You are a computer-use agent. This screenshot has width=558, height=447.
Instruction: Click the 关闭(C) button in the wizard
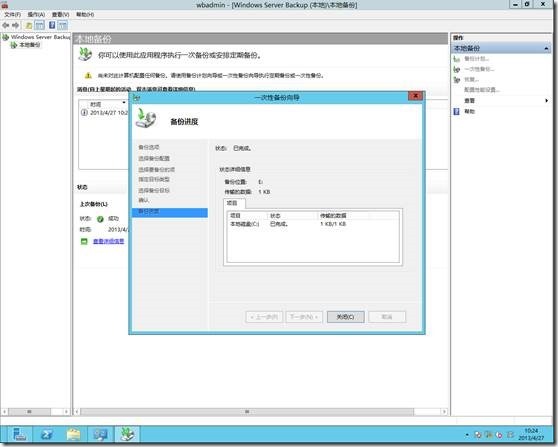tap(346, 317)
